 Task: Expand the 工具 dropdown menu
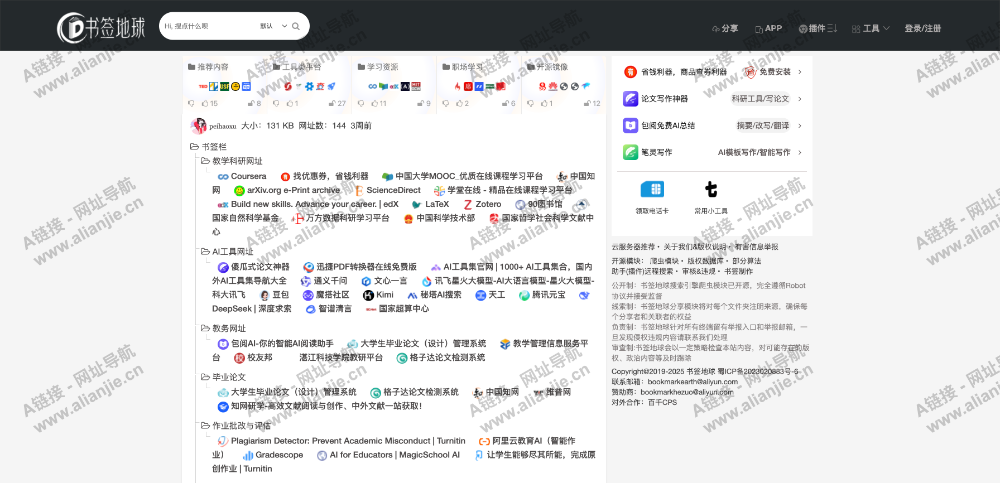(x=871, y=28)
